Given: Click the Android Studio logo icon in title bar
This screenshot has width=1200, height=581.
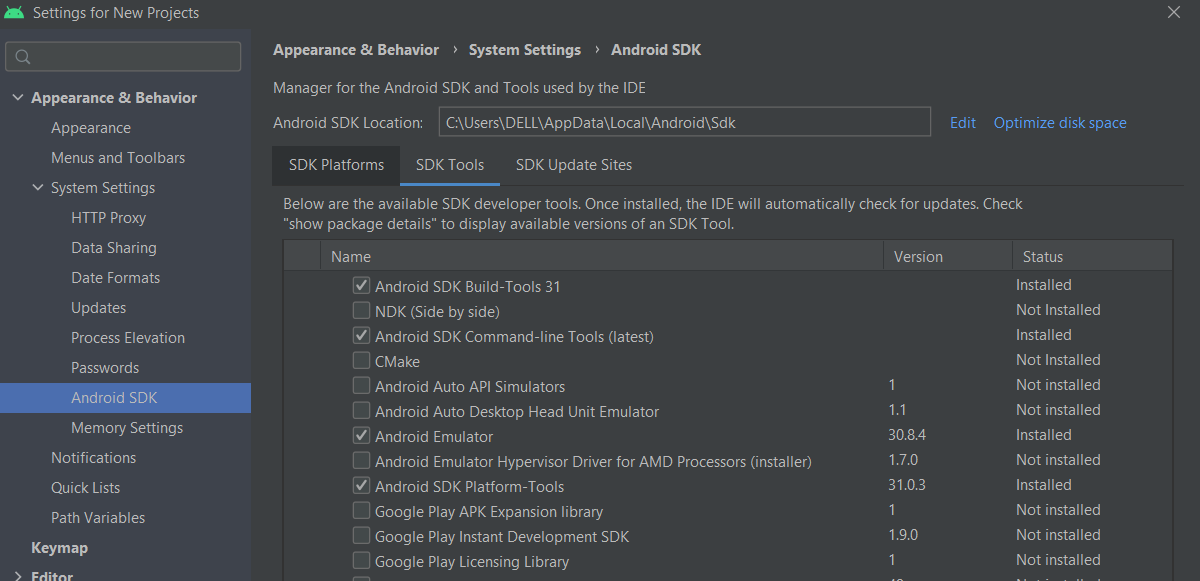Looking at the screenshot, I should tap(14, 13).
